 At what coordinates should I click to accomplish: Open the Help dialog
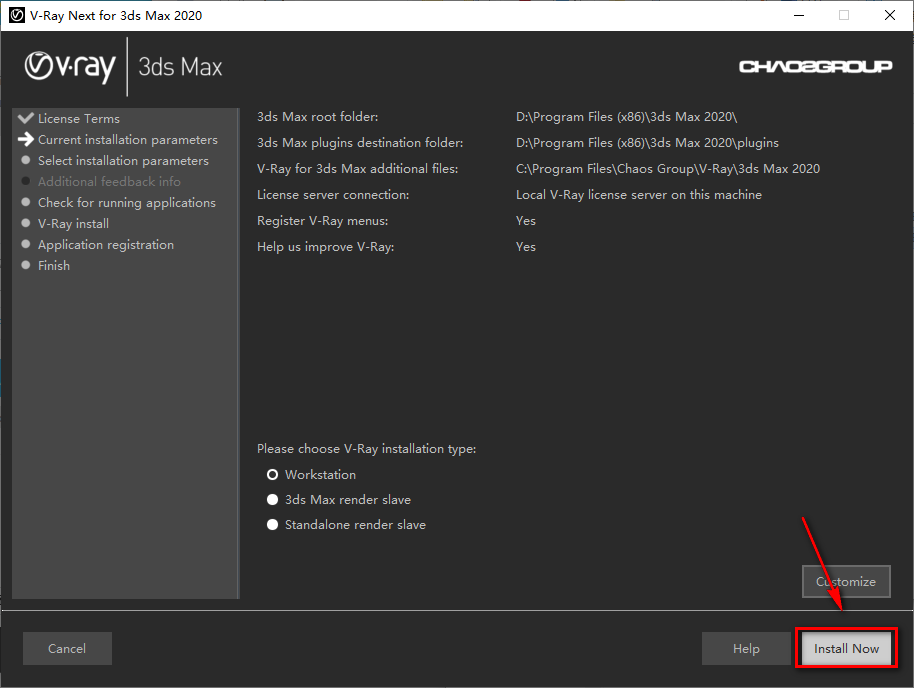746,648
